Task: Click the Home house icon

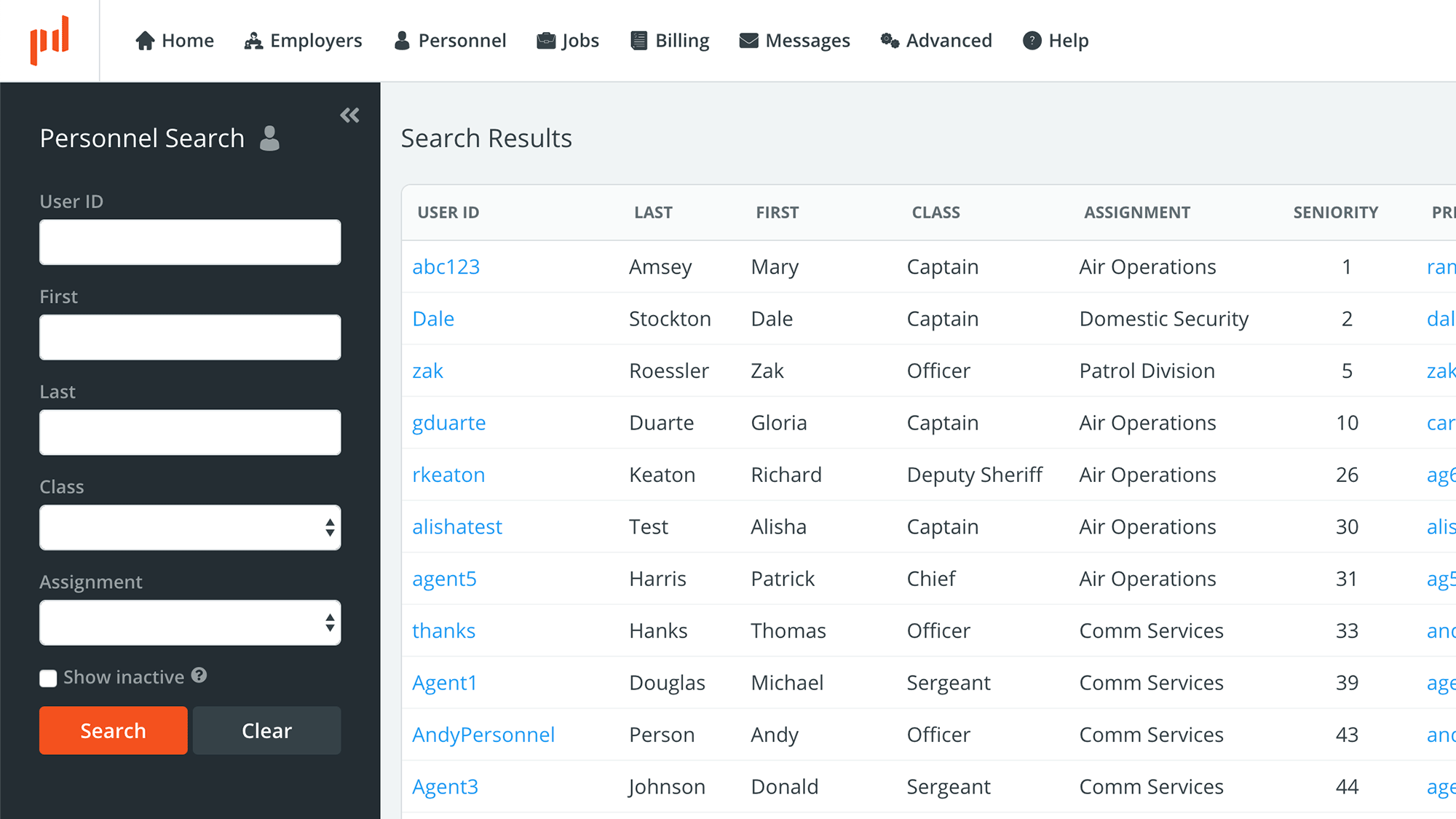Action: pos(145,41)
